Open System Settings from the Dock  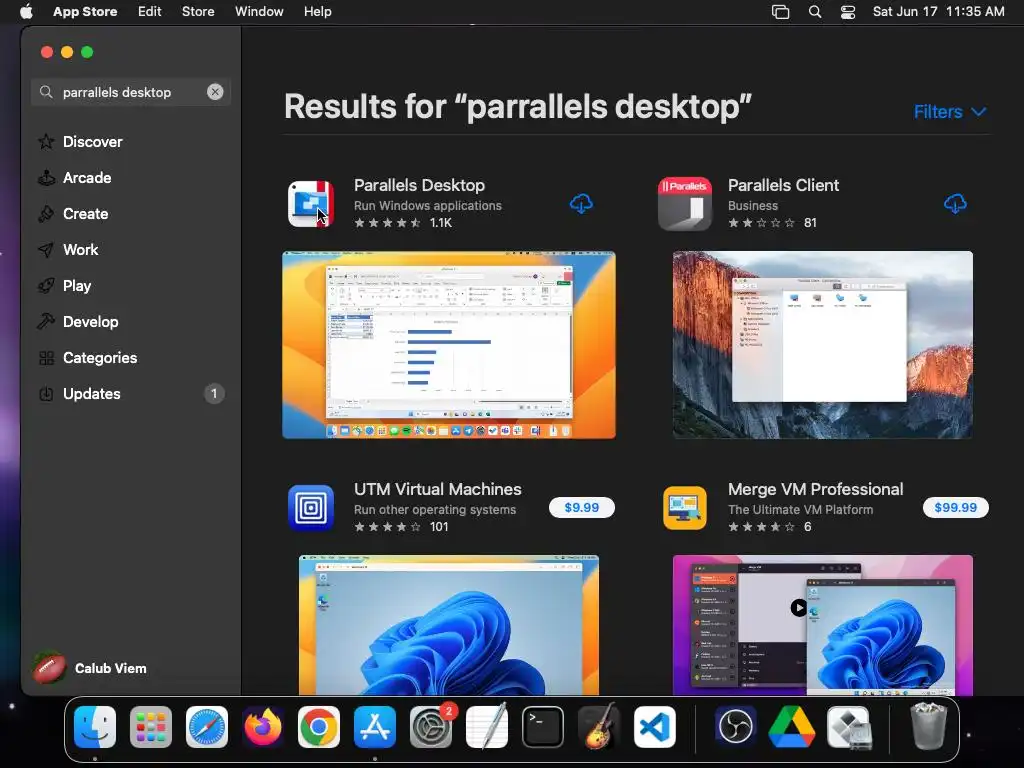(x=431, y=727)
